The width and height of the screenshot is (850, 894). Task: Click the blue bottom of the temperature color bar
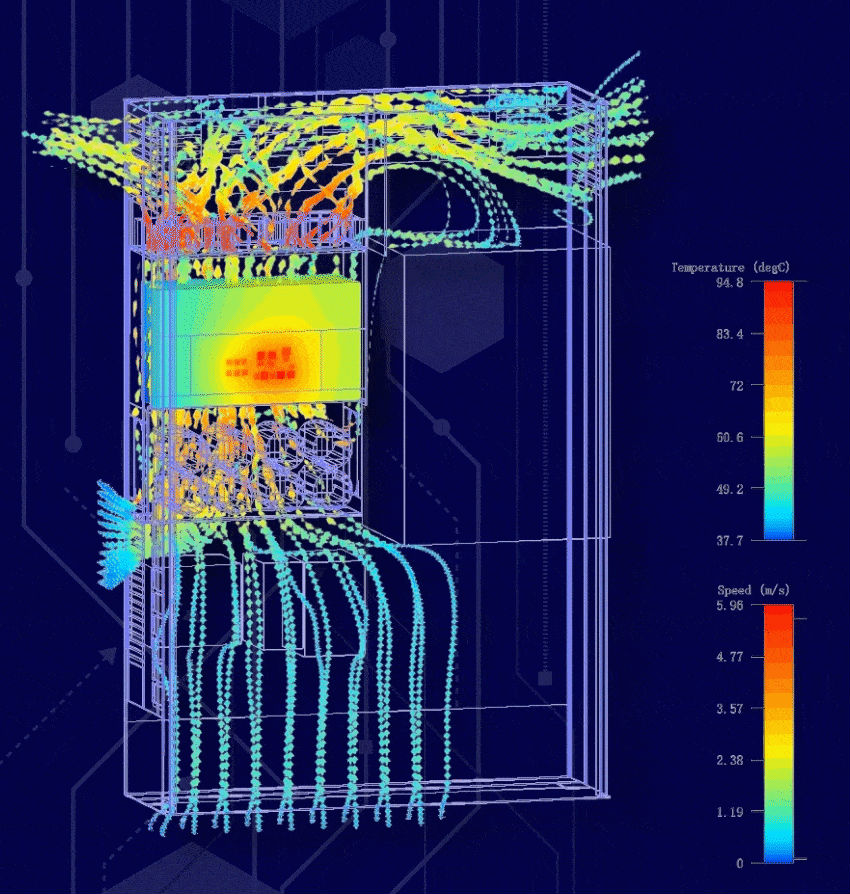[778, 531]
